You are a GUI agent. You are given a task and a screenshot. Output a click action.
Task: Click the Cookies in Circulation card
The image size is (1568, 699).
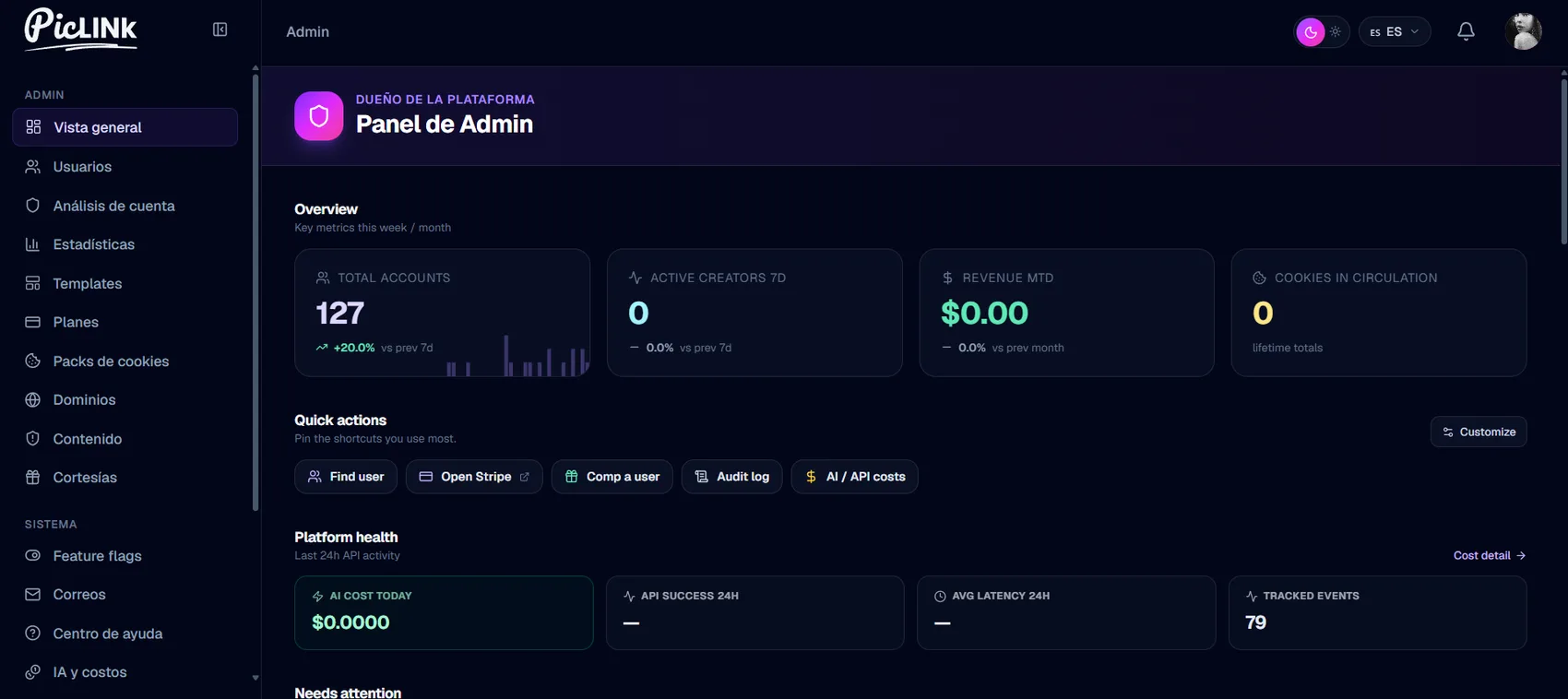click(1379, 313)
